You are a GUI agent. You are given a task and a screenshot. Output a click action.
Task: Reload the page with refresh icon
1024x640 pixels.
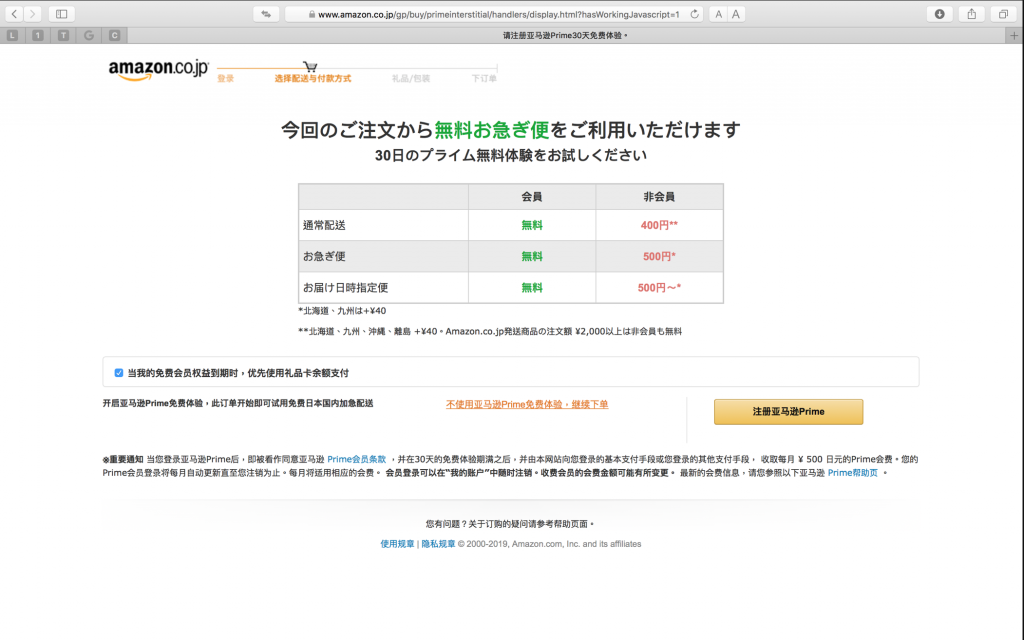[694, 14]
